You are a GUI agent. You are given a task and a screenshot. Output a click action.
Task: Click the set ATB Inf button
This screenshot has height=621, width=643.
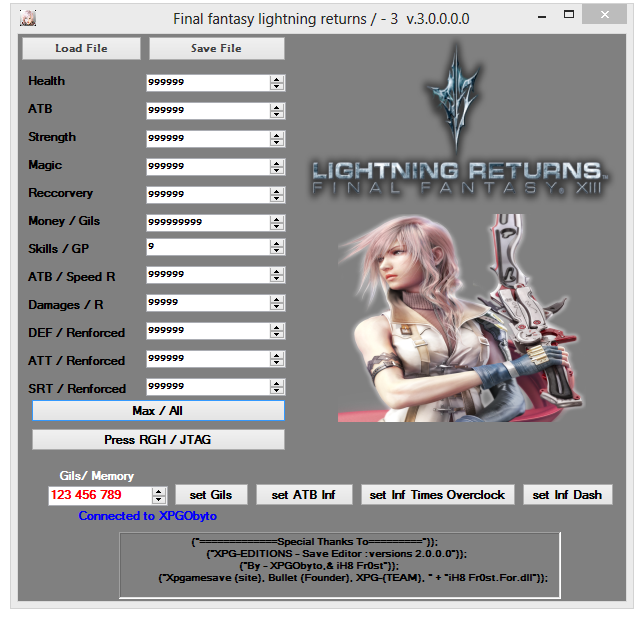point(303,494)
